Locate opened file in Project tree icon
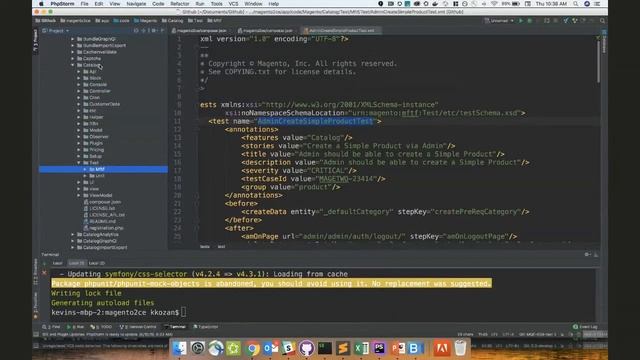 [x=136, y=31]
